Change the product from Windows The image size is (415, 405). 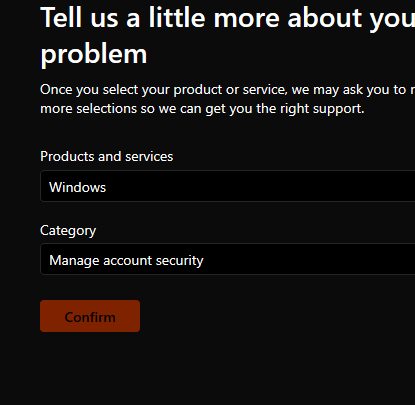[228, 186]
